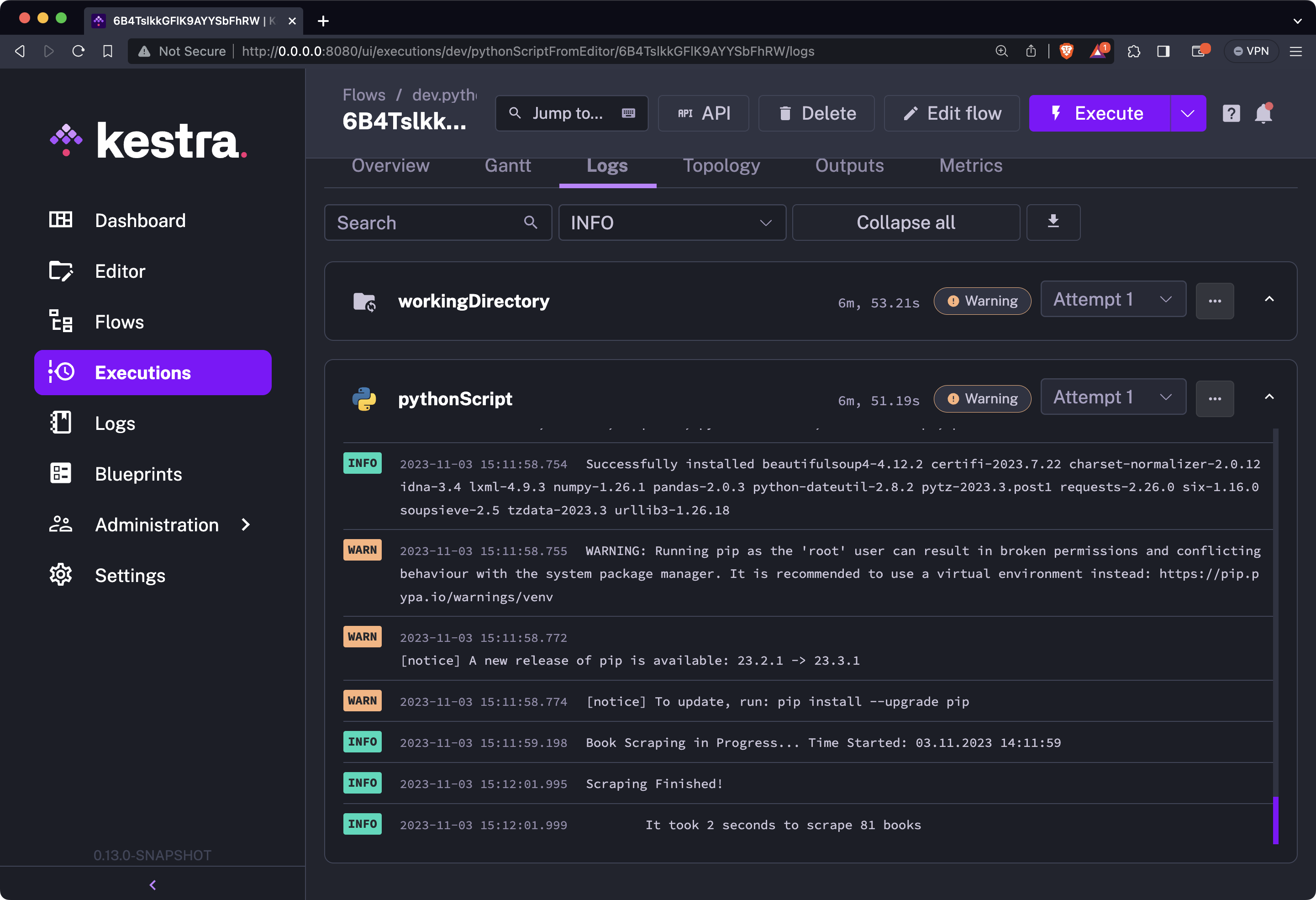Click the Brave shields icon
Viewport: 1316px width, 900px height.
click(1066, 51)
